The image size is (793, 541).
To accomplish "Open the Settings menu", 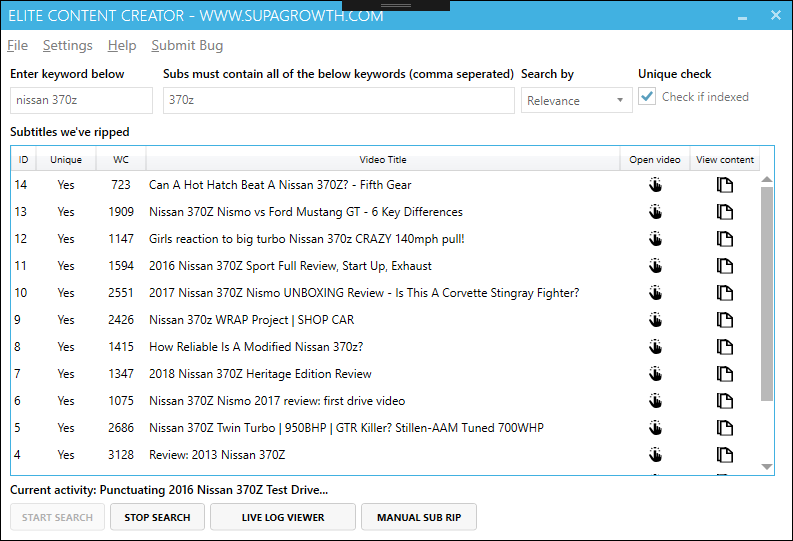I will (x=67, y=46).
